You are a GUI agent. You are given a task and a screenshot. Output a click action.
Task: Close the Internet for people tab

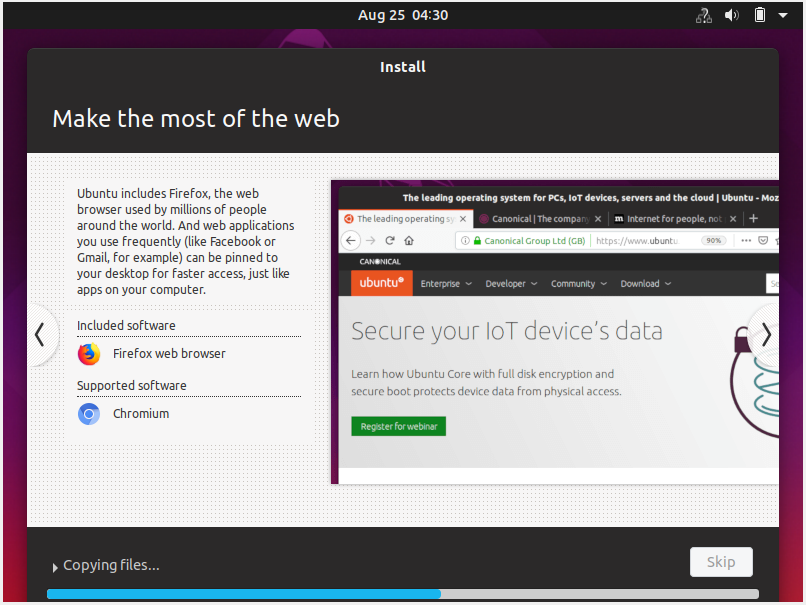tap(733, 219)
